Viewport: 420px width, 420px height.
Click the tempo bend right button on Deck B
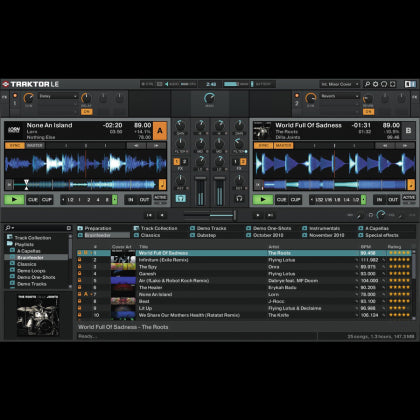pyautogui.click(x=405, y=146)
